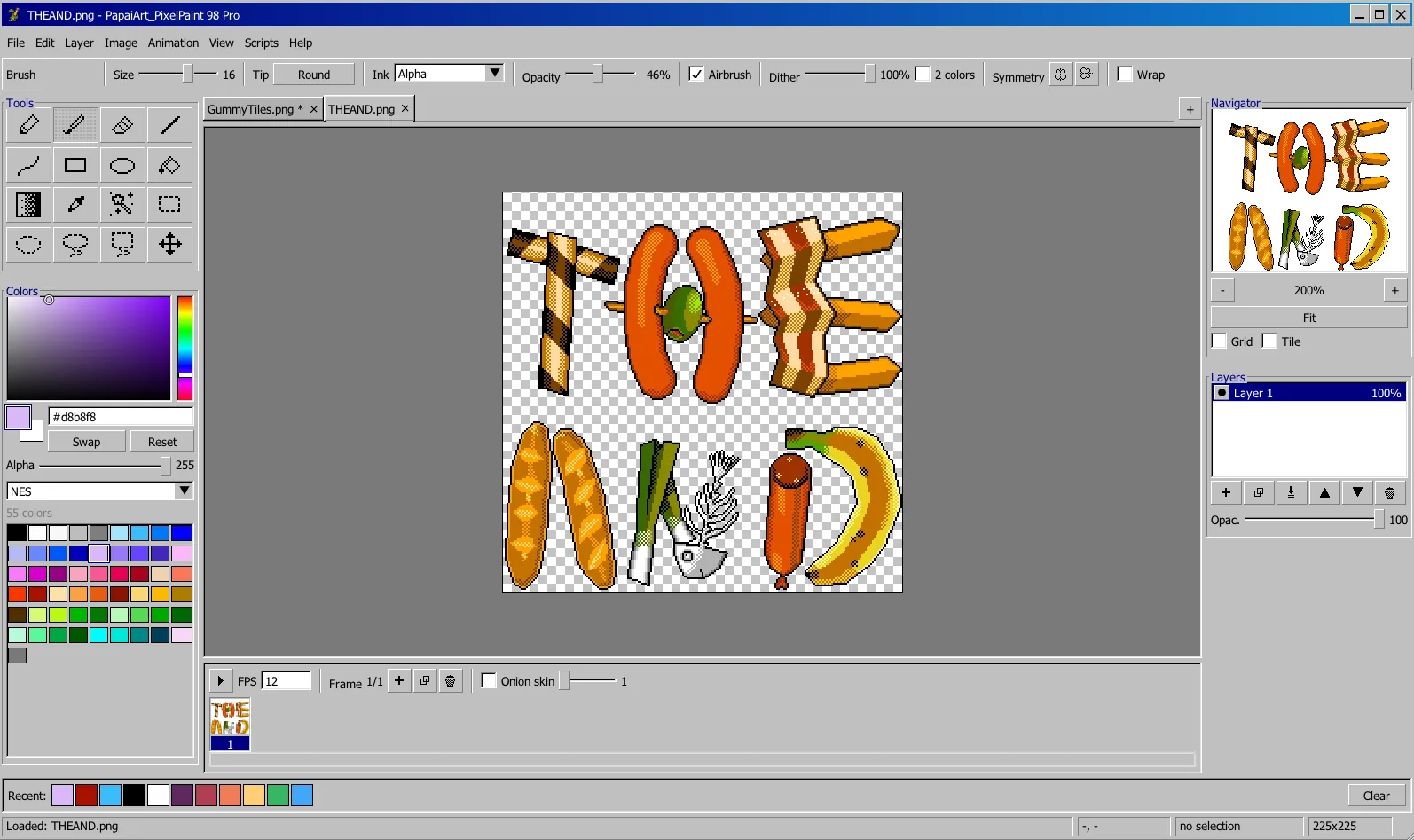The height and width of the screenshot is (840, 1414).
Task: Select the straight Line tool
Action: coord(169,125)
